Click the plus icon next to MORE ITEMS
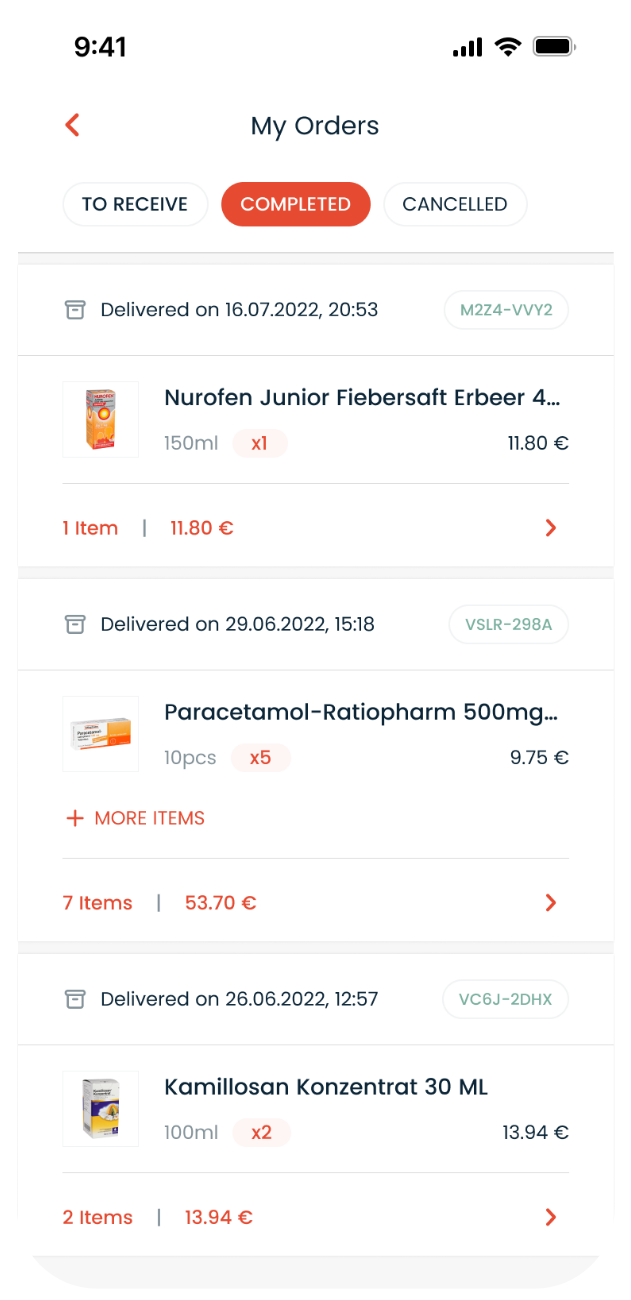This screenshot has height=1300, width=631. pyautogui.click(x=75, y=818)
